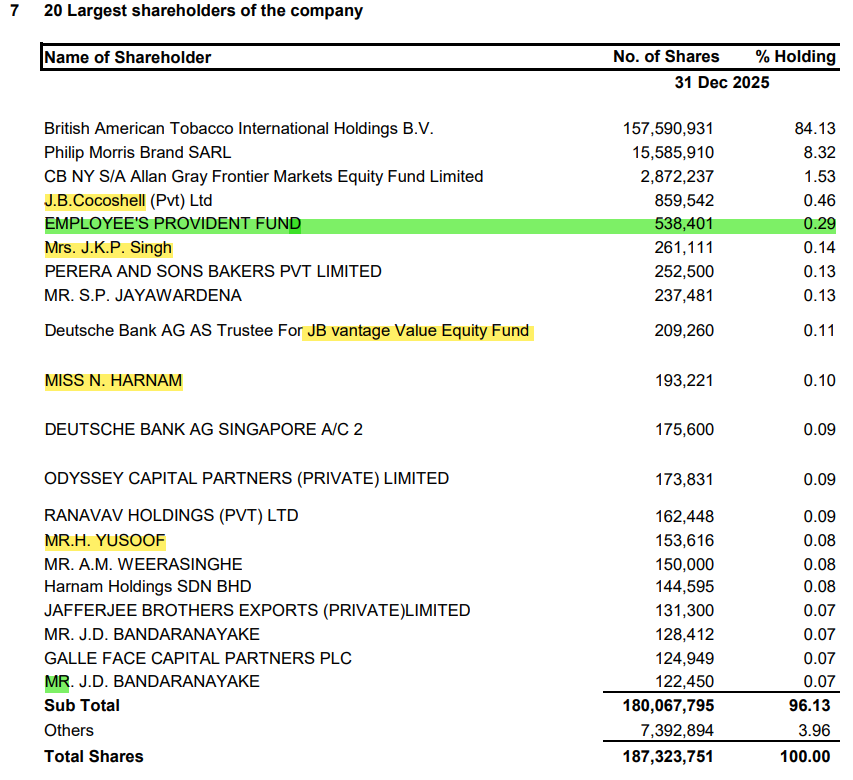This screenshot has width=853, height=780.
Task: Select the '% Holding' column header
Action: click(x=795, y=57)
